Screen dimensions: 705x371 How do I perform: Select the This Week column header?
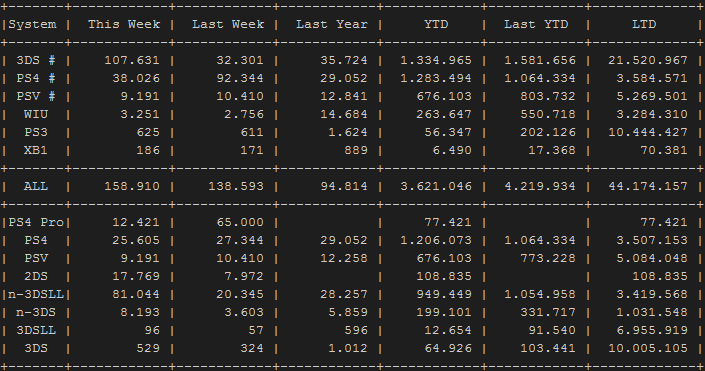click(x=124, y=24)
